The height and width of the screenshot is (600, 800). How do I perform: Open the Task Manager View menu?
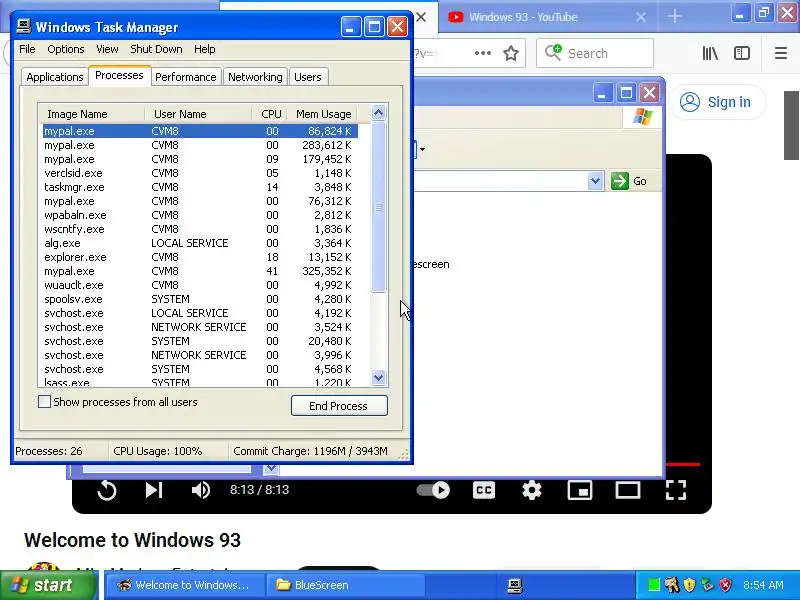(x=107, y=49)
